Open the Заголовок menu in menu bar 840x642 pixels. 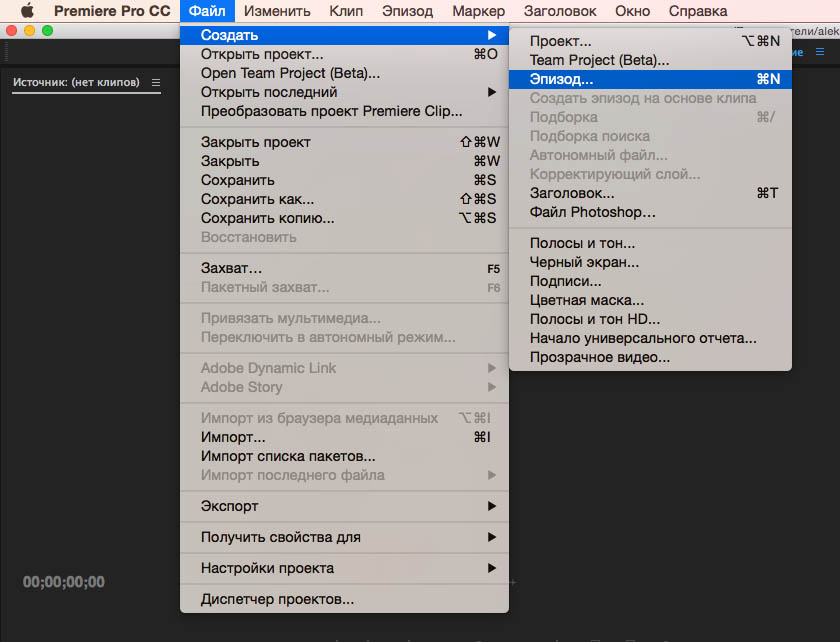[x=560, y=11]
